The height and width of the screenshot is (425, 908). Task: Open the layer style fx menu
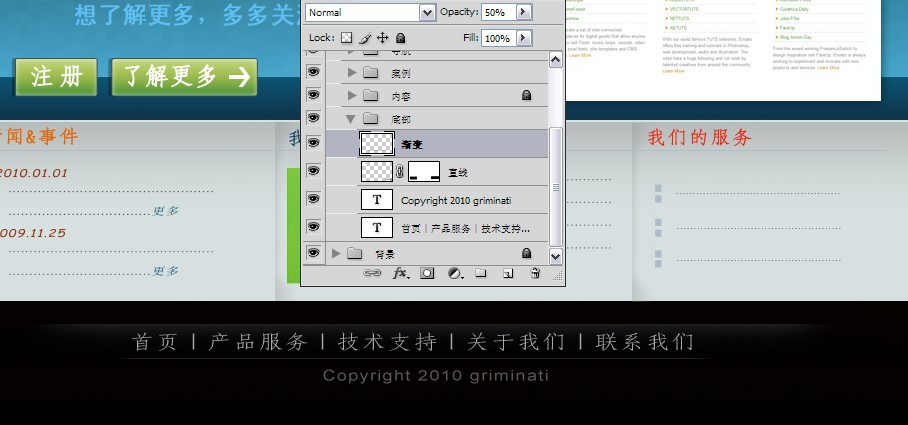coord(401,273)
